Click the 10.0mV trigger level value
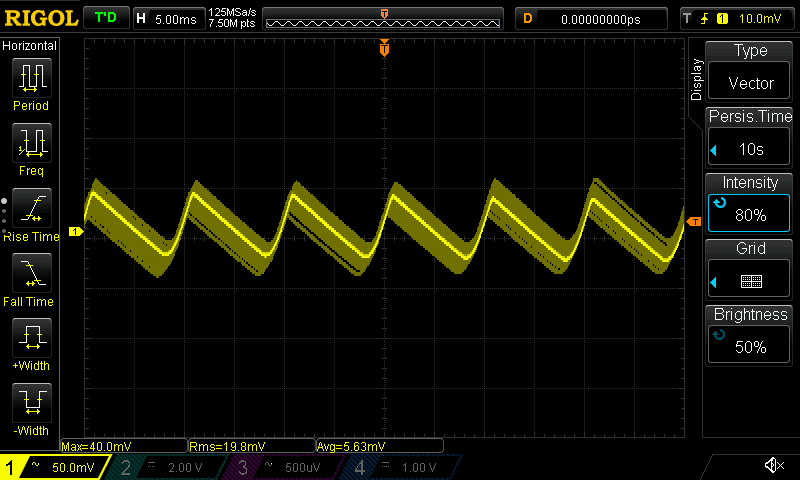This screenshot has width=800, height=480. pos(760,19)
